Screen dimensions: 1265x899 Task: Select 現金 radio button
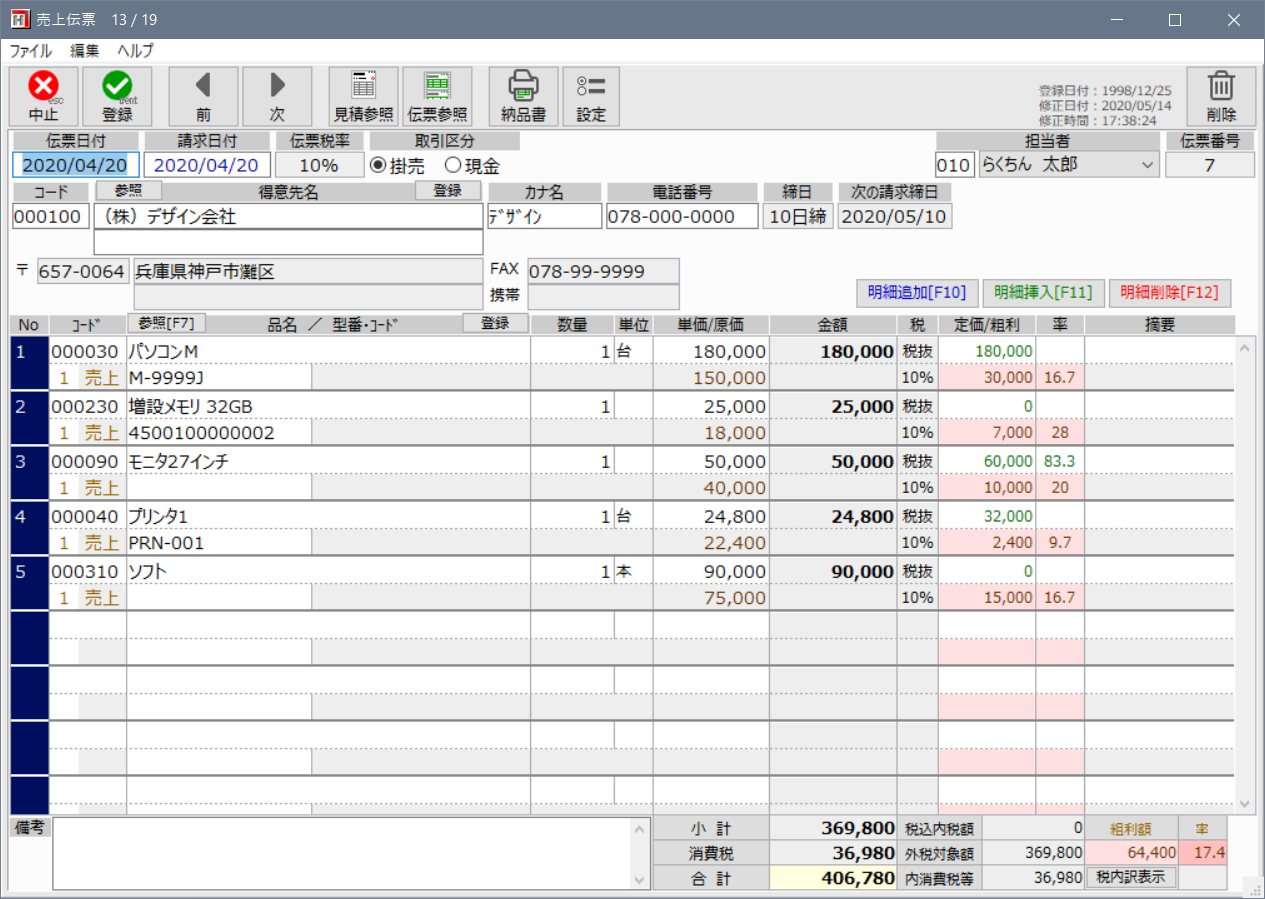point(452,166)
